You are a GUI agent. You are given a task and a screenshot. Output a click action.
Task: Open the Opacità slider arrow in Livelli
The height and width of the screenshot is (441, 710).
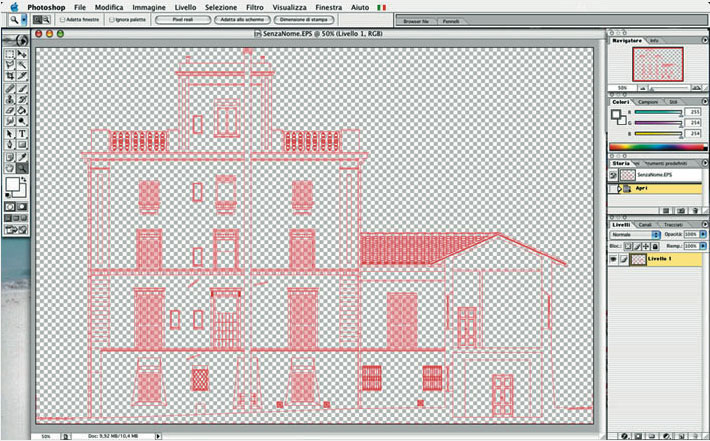pos(703,235)
